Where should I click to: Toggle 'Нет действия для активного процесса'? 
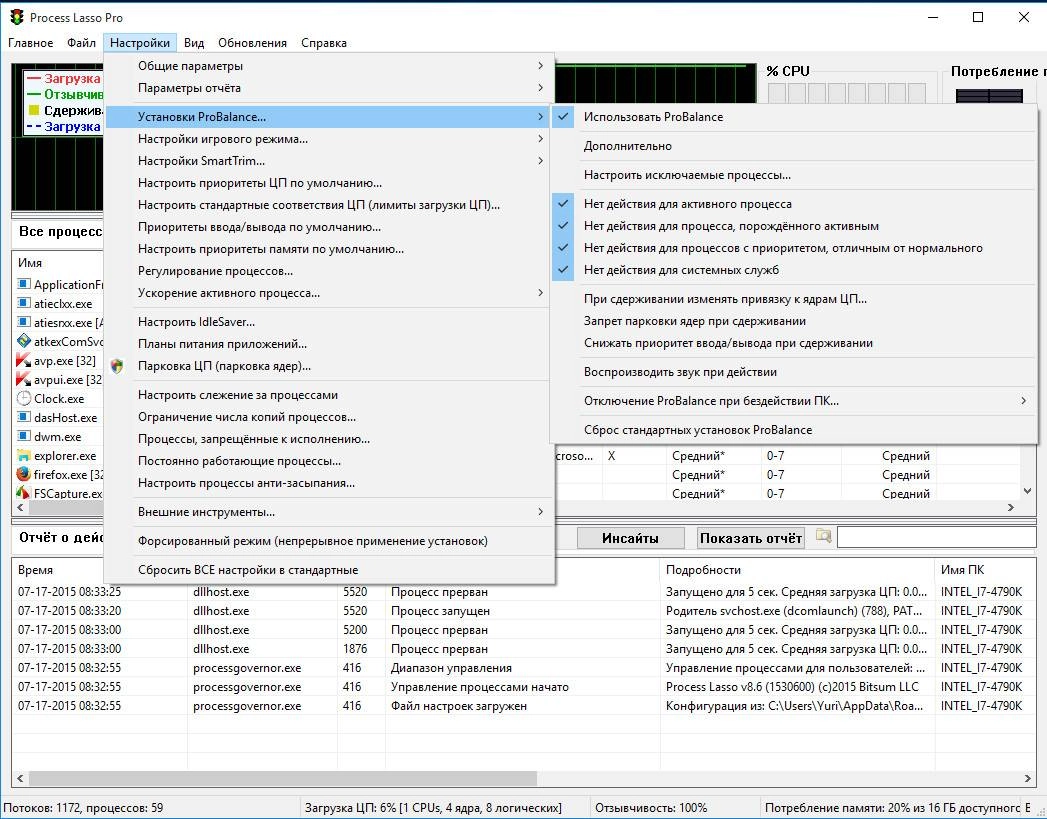[x=794, y=204]
